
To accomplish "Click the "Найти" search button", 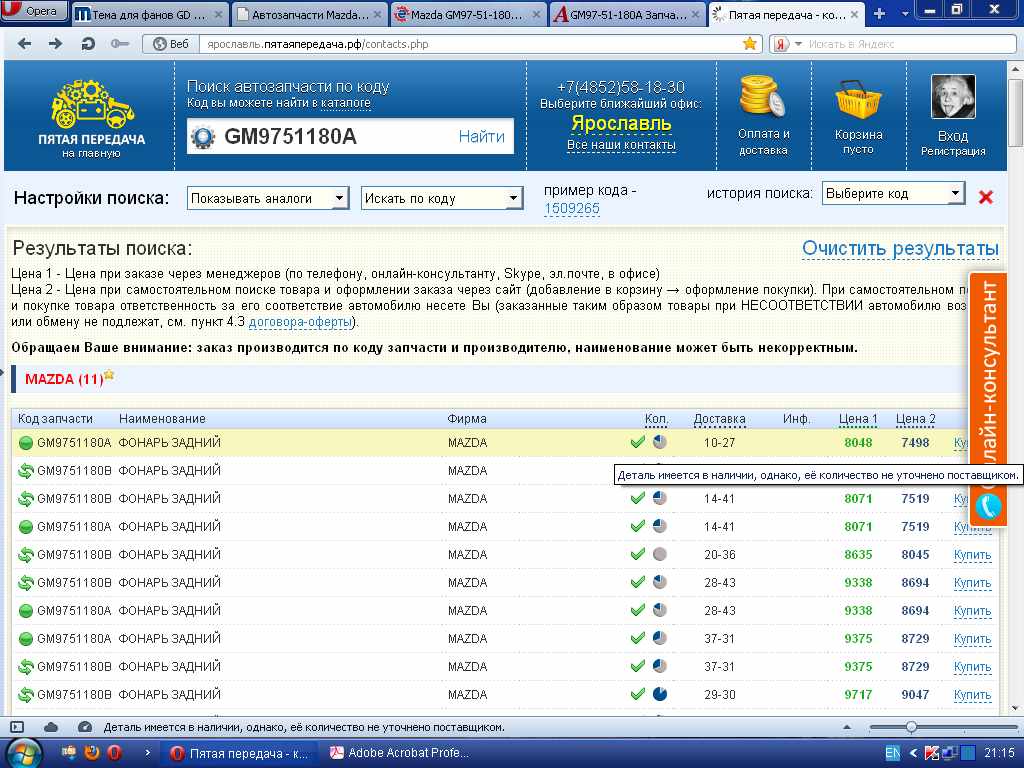I will click(481, 136).
